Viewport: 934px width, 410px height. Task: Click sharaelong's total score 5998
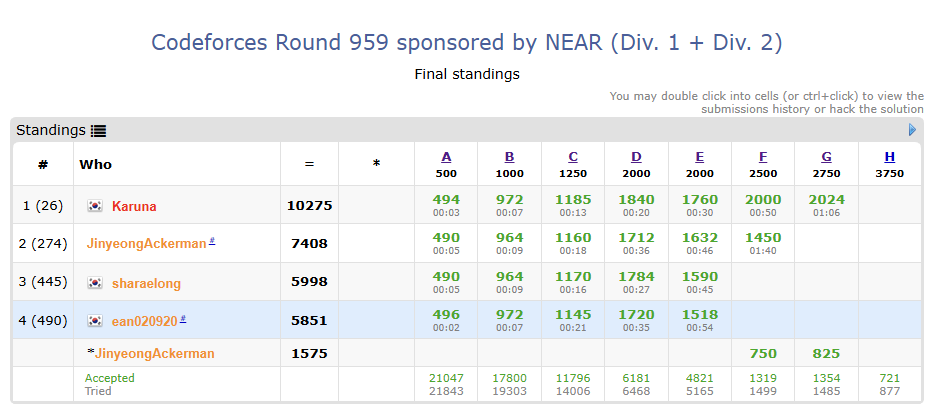pyautogui.click(x=309, y=282)
